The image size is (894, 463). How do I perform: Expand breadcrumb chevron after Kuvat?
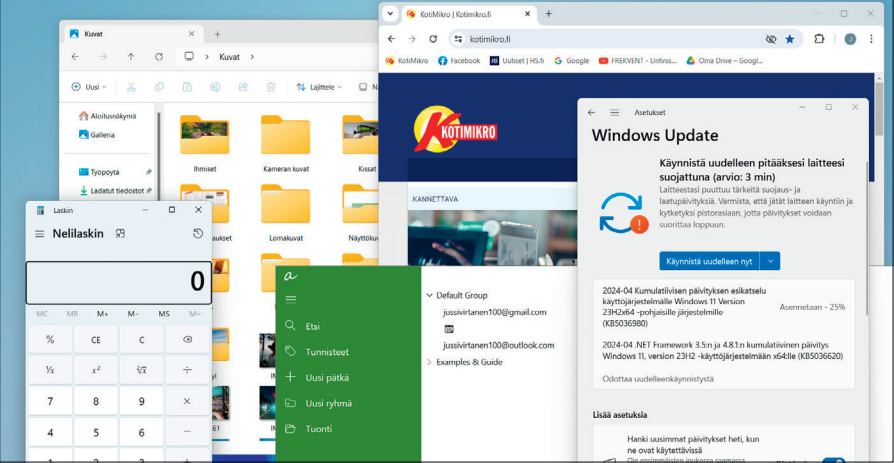point(252,57)
